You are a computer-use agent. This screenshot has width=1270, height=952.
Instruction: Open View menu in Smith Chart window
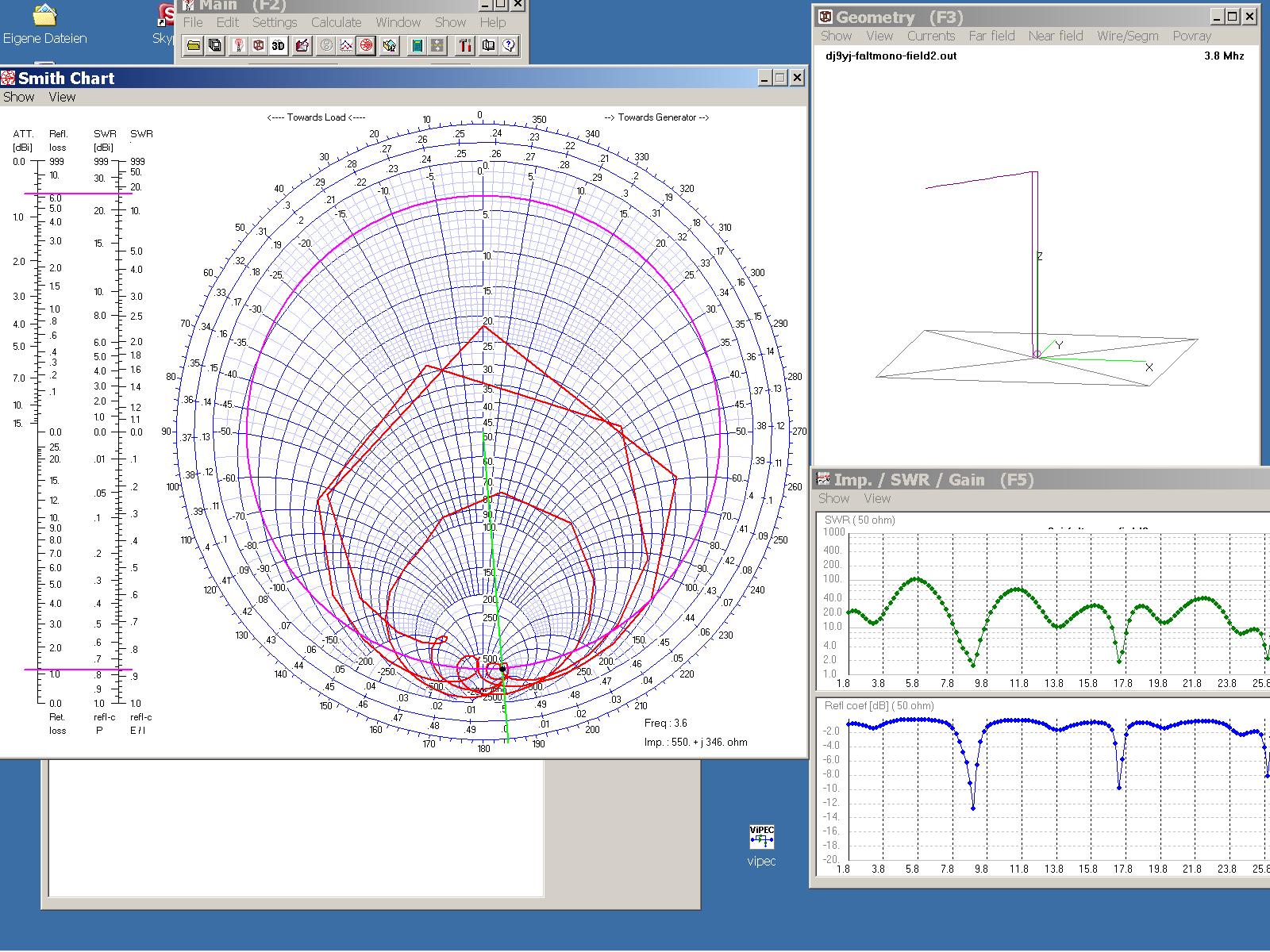(x=62, y=97)
